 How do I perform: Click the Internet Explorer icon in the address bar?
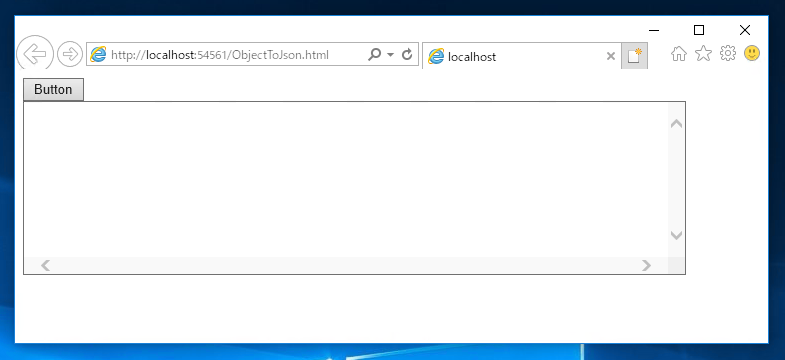[x=98, y=54]
